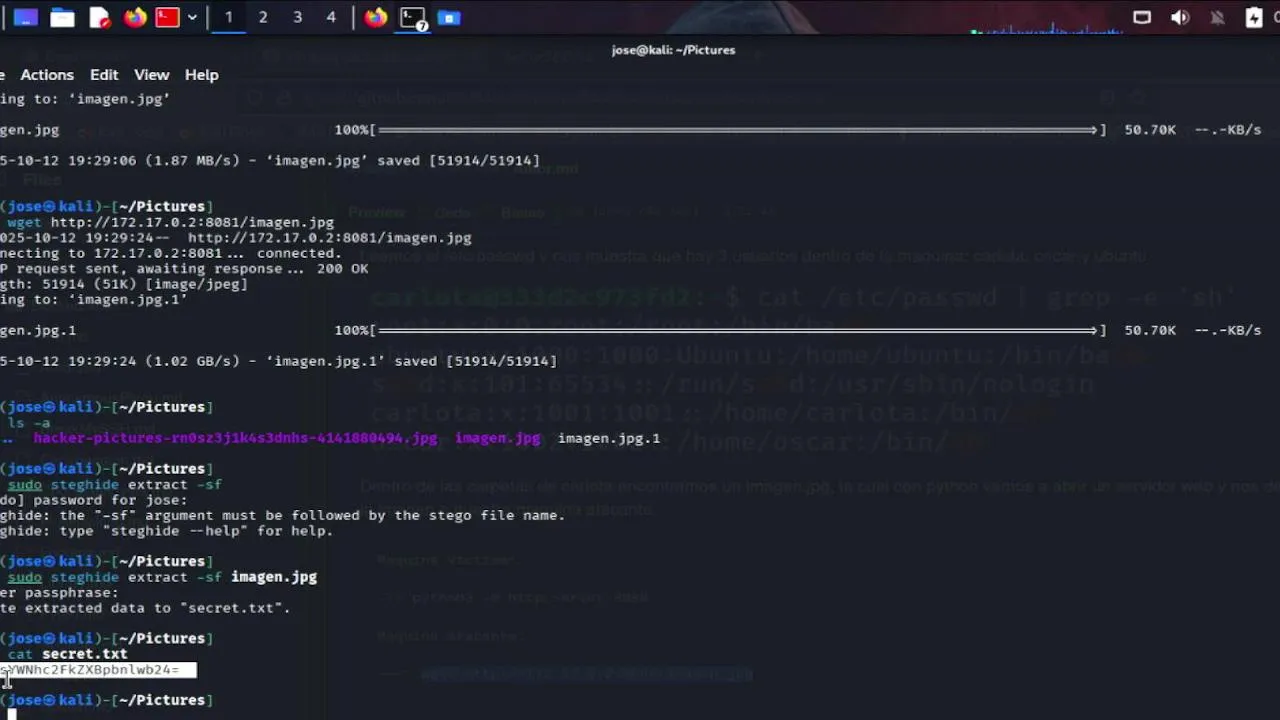Image resolution: width=1280 pixels, height=720 pixels.
Task: Switch to workspace 3
Action: (x=297, y=17)
